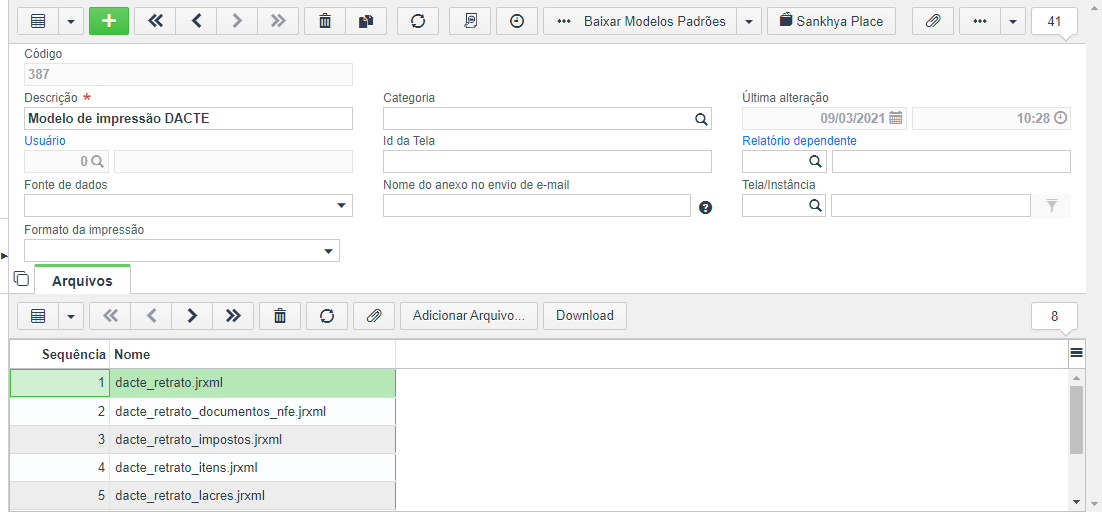Click the Relatório dependente link label
Viewport: 1102px width, 512px height.
click(799, 140)
